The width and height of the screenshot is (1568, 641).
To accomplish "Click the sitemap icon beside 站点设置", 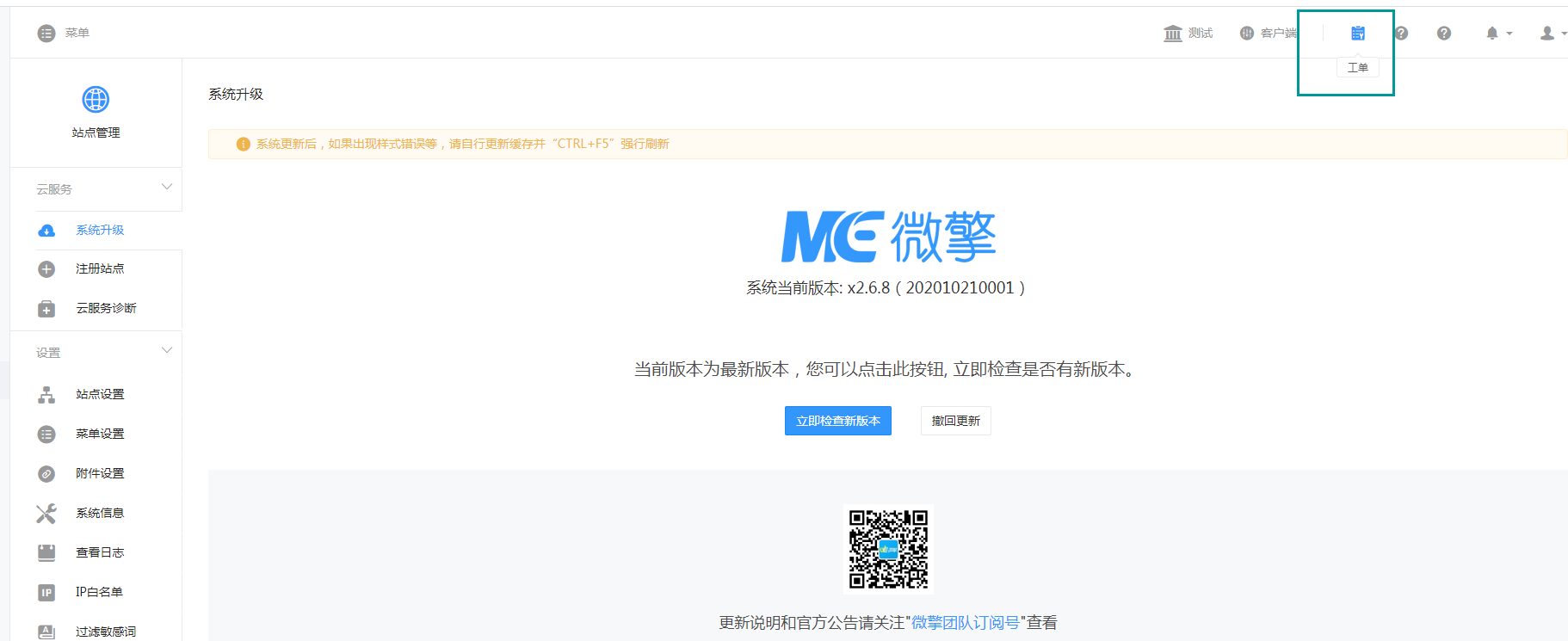I will [x=46, y=395].
